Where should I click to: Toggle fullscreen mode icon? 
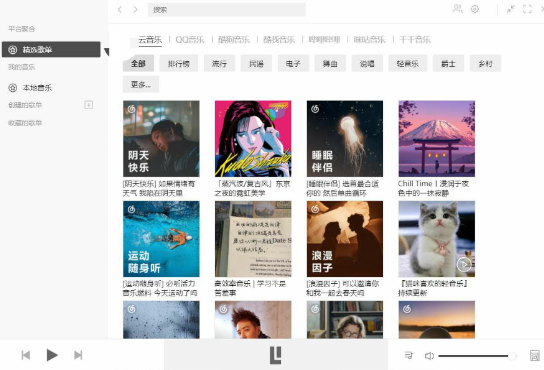pyautogui.click(x=527, y=9)
